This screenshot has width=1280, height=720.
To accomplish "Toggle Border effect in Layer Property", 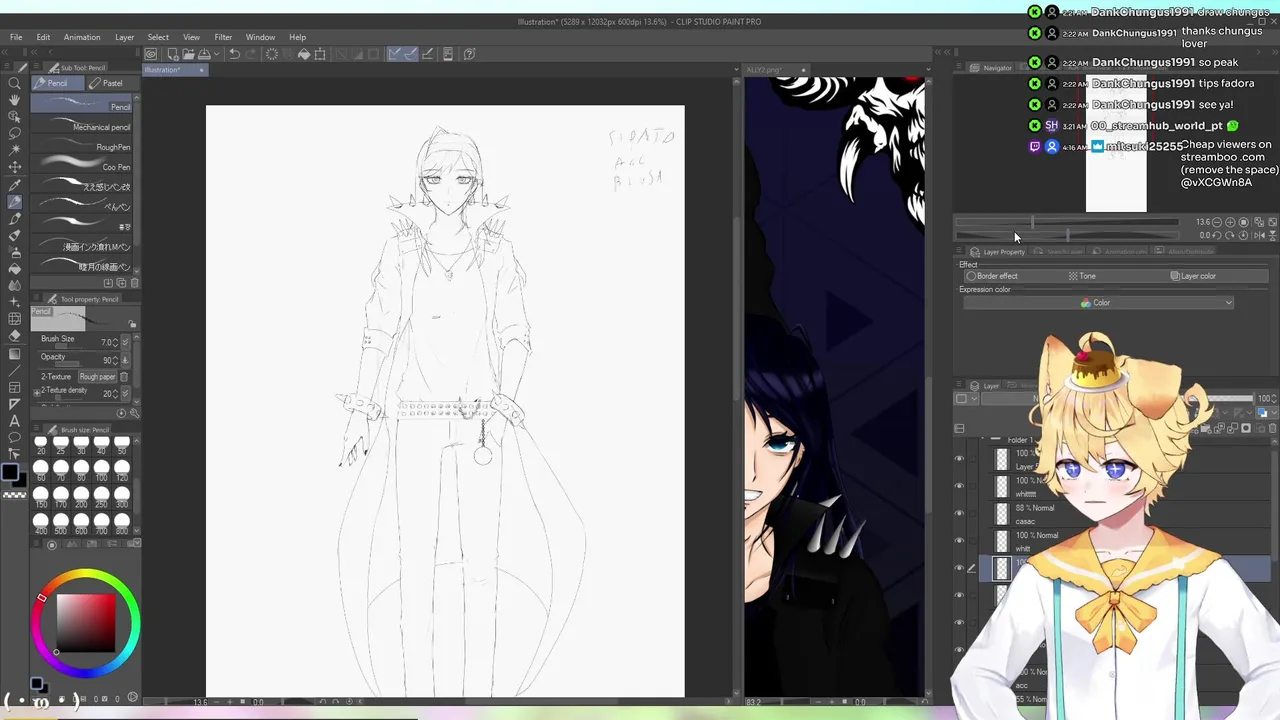I will (x=992, y=276).
